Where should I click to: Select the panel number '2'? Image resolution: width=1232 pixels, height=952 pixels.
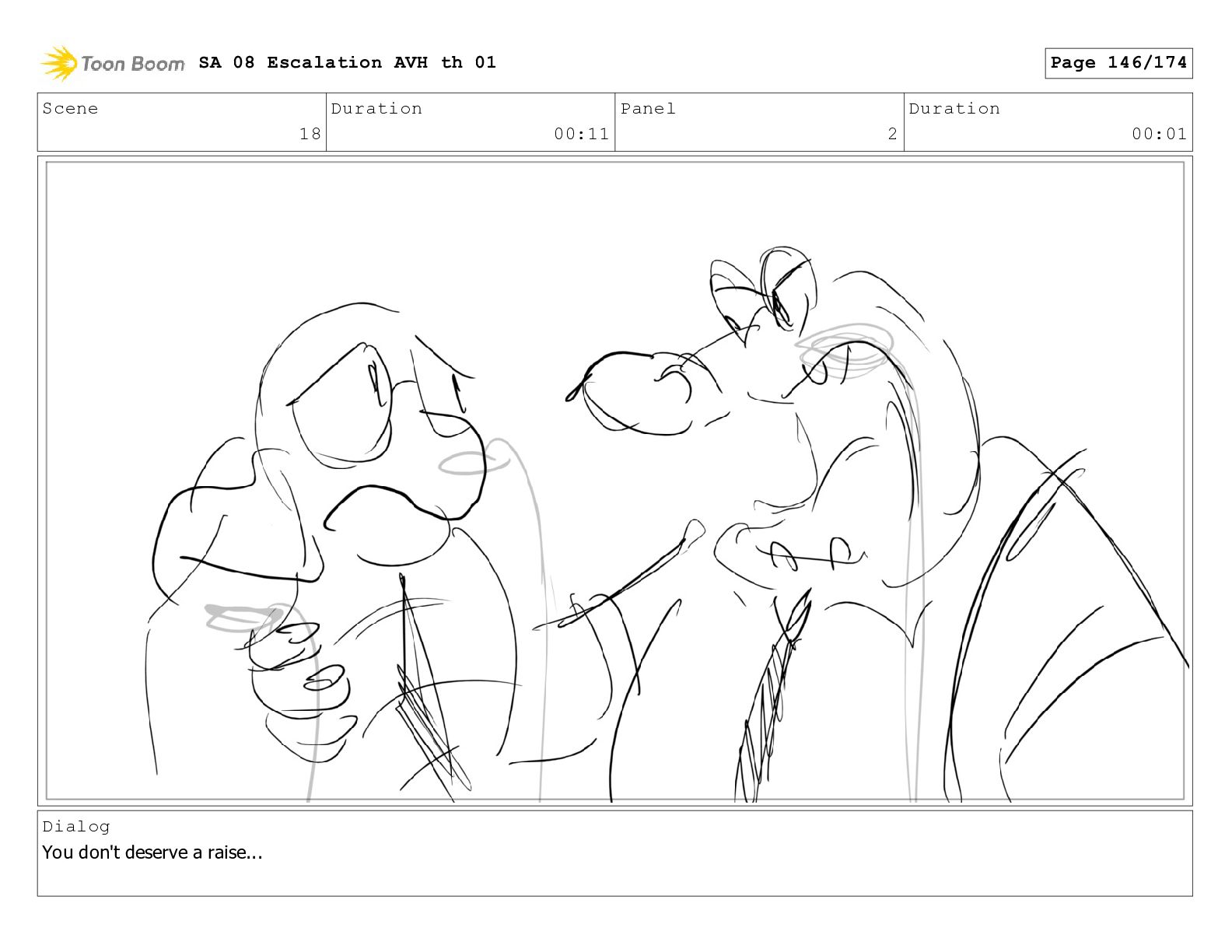pos(893,134)
